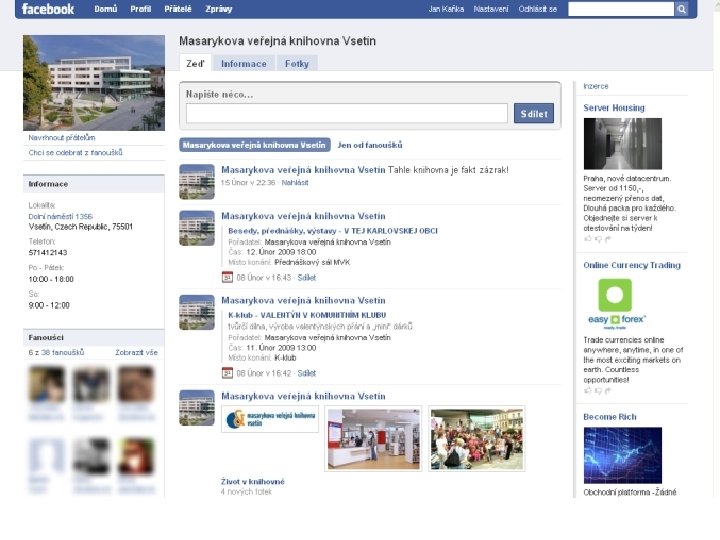This screenshot has width=720, height=540.
Task: Click thumbs-up icon under Server Housing ad
Action: (x=588, y=239)
